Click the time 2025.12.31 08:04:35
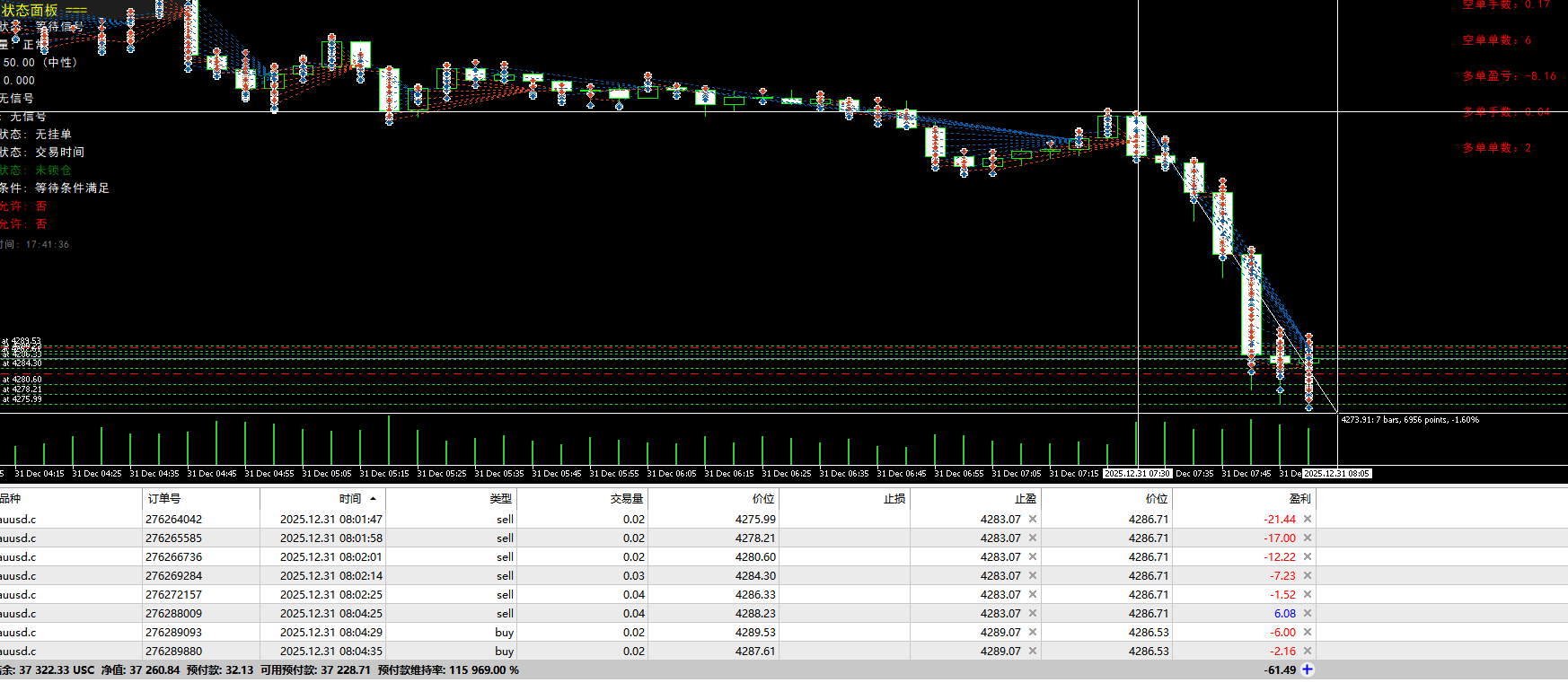This screenshot has width=1568, height=700. click(331, 651)
